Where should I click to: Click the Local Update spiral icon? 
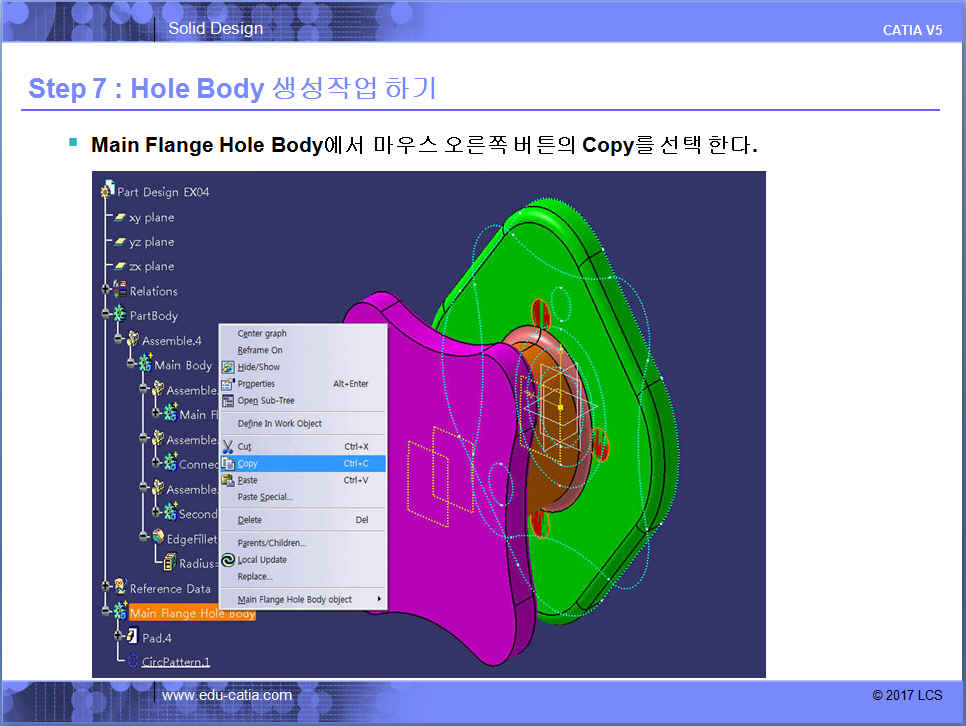tap(228, 560)
